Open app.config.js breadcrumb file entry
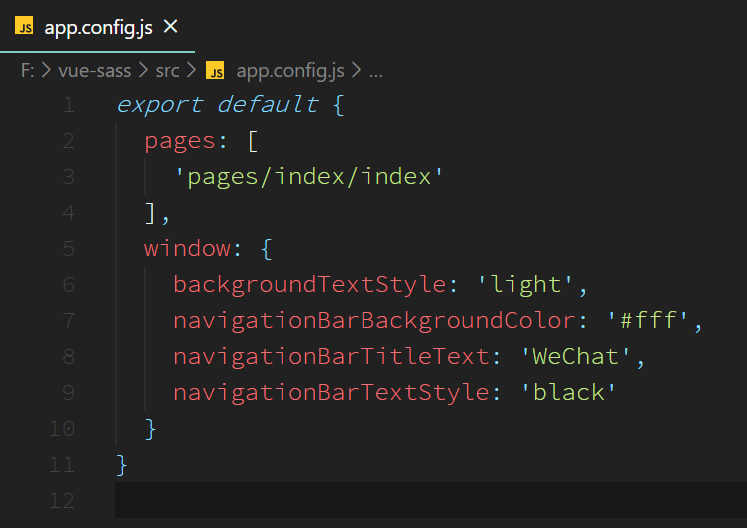Image resolution: width=747 pixels, height=528 pixels. tap(290, 71)
